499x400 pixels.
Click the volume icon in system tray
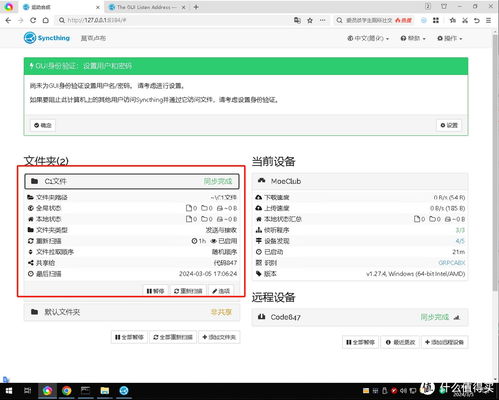click(403, 391)
